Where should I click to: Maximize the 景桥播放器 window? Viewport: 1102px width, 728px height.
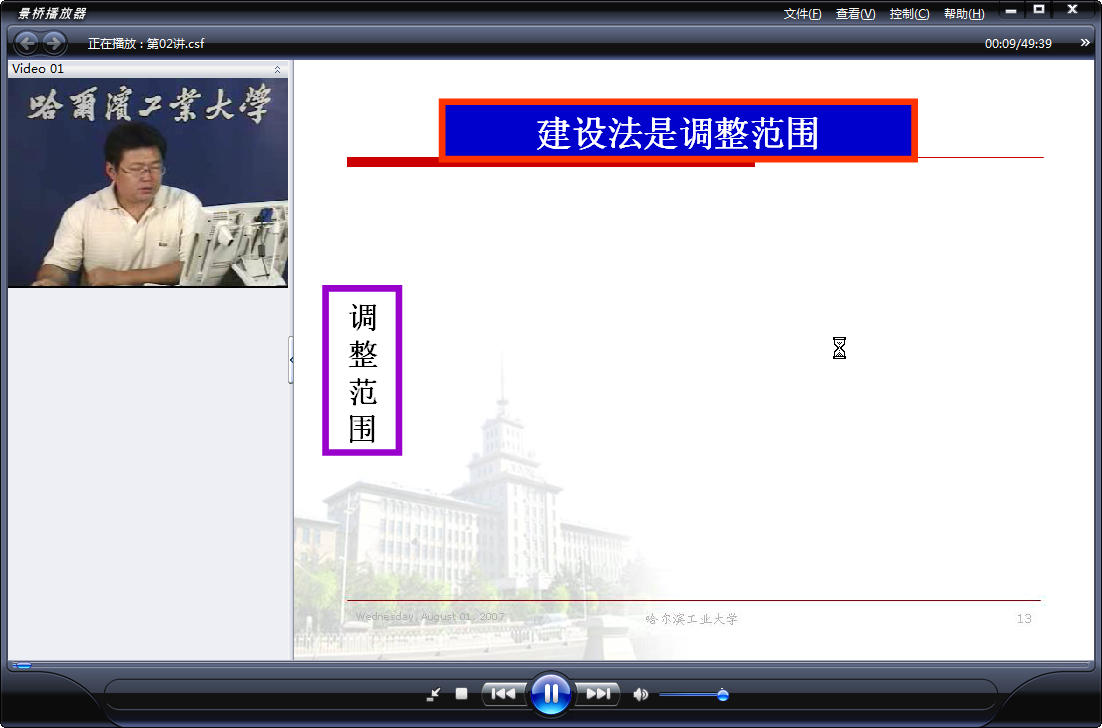1039,9
